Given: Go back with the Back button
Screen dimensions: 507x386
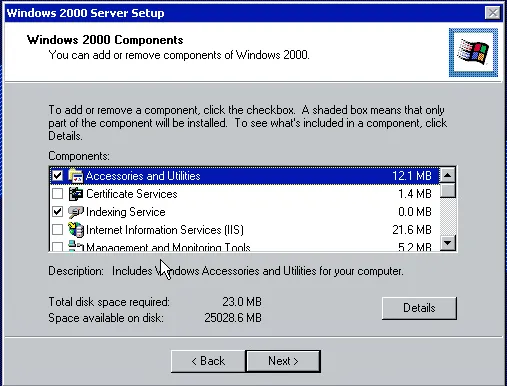Looking at the screenshot, I should pos(208,361).
